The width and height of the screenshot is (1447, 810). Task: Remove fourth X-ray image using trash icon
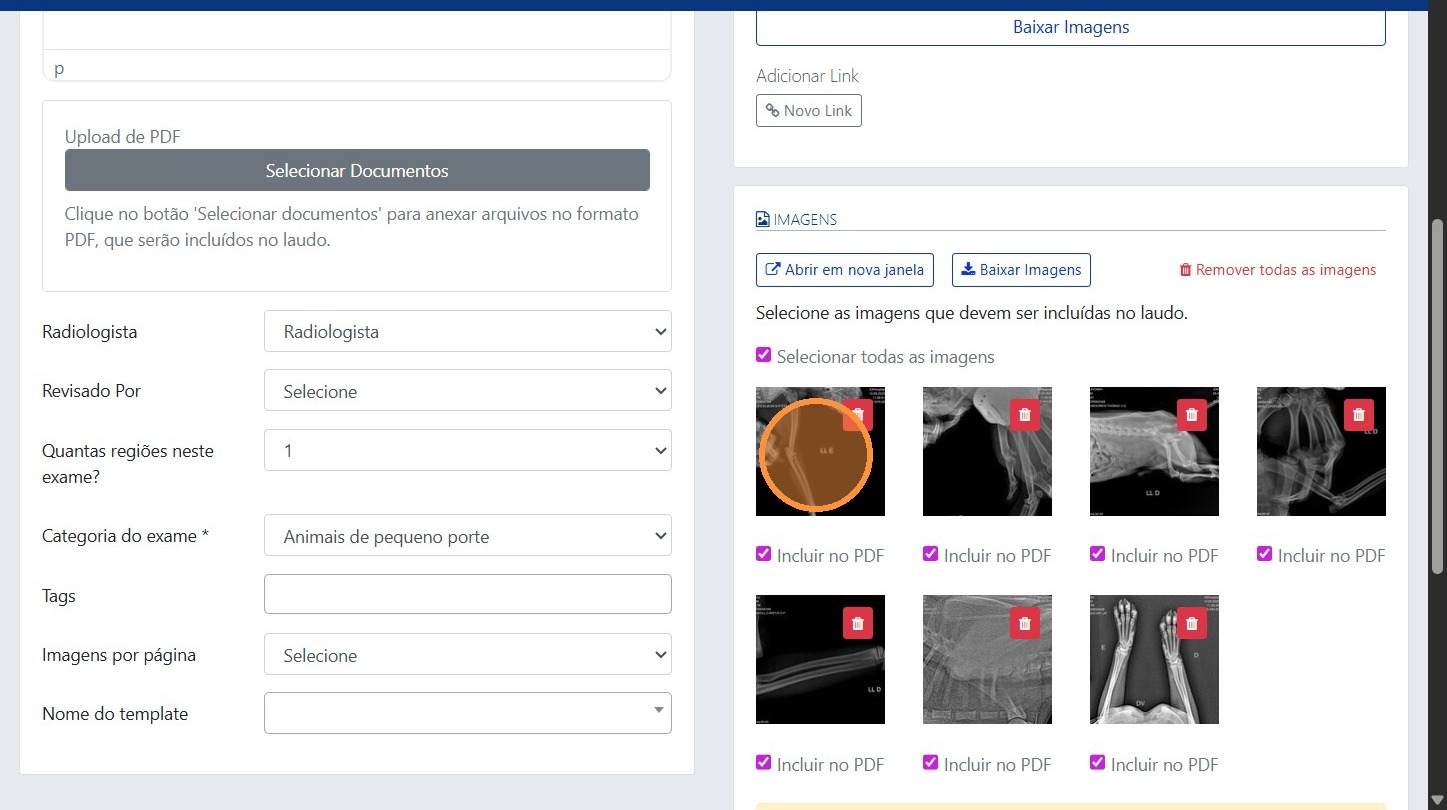click(x=1358, y=415)
